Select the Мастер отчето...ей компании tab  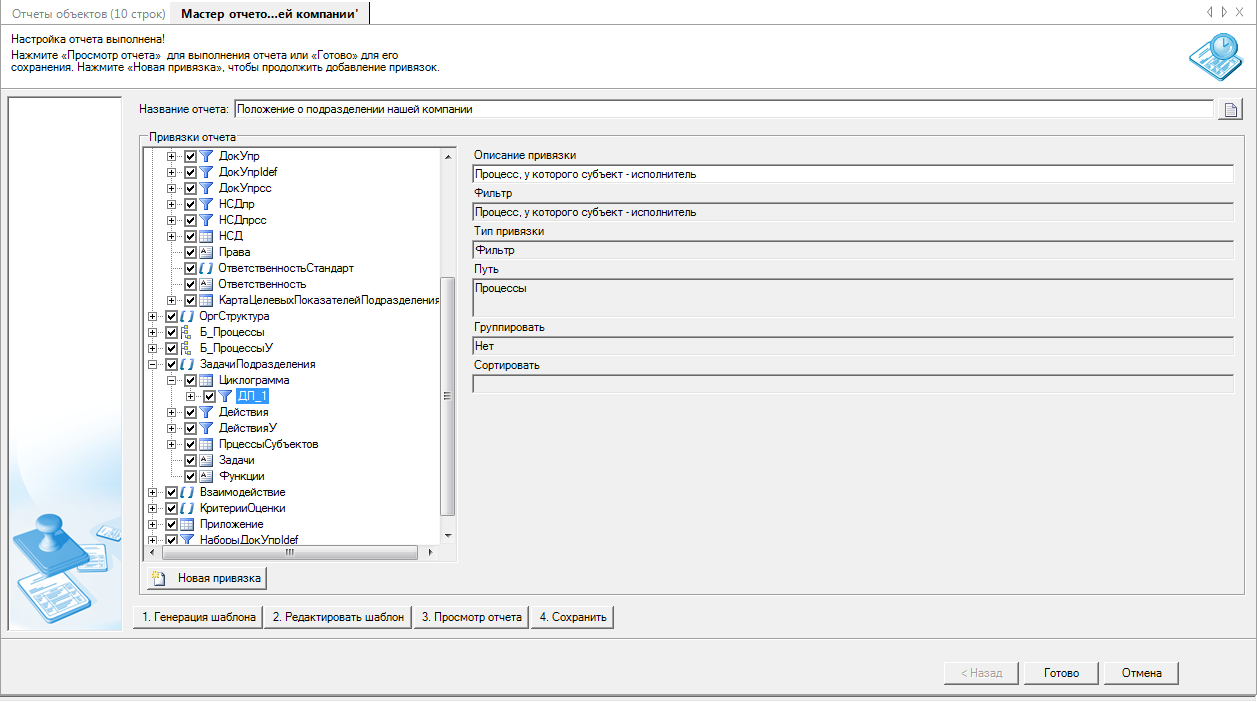(269, 13)
